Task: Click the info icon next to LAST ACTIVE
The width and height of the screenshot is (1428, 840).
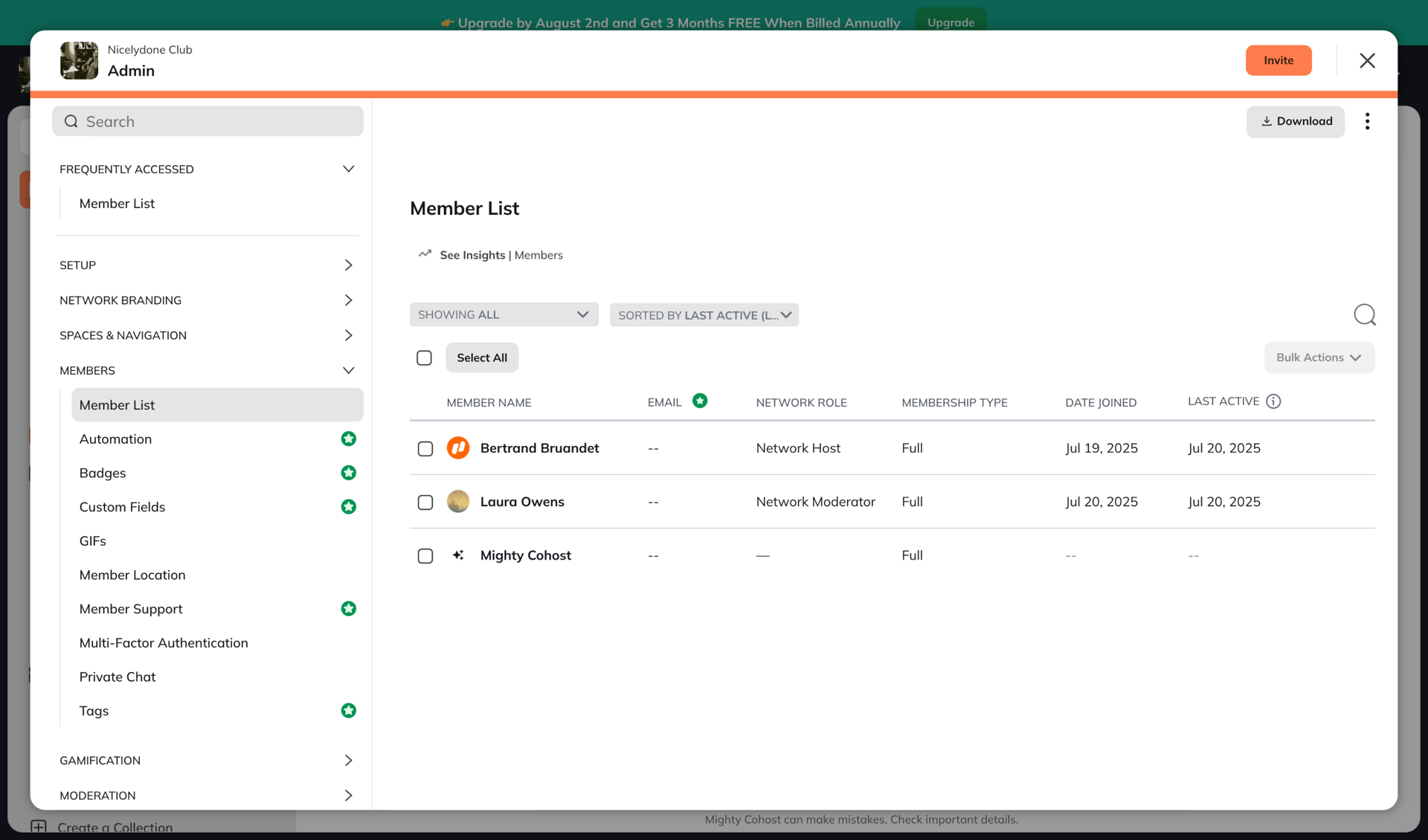Action: click(1275, 401)
